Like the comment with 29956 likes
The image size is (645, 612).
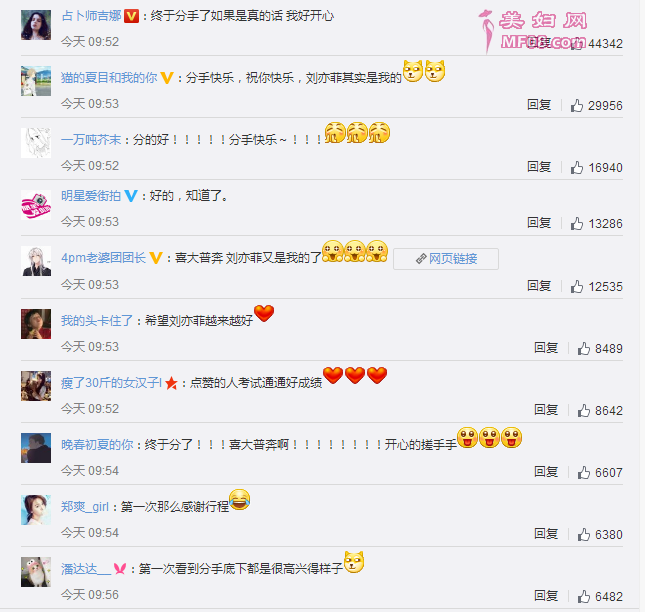click(x=576, y=106)
